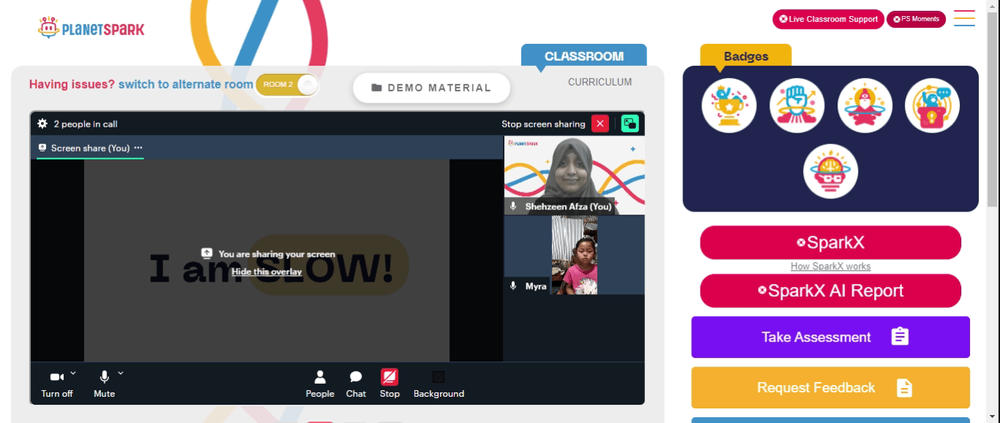Stop the screen share
Image resolution: width=1000 pixels, height=423 pixels.
(390, 384)
